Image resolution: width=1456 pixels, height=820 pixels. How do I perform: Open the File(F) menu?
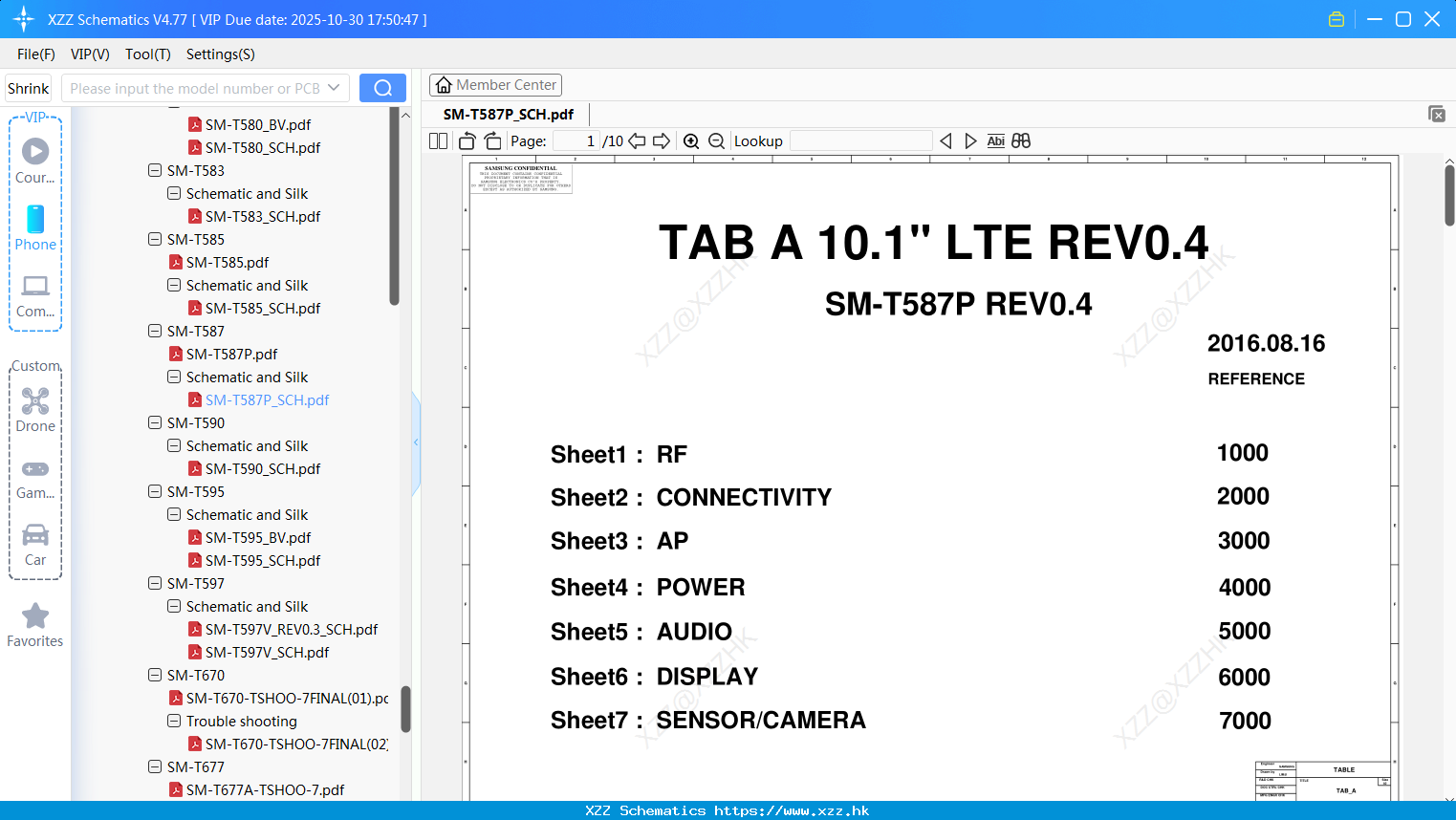36,54
